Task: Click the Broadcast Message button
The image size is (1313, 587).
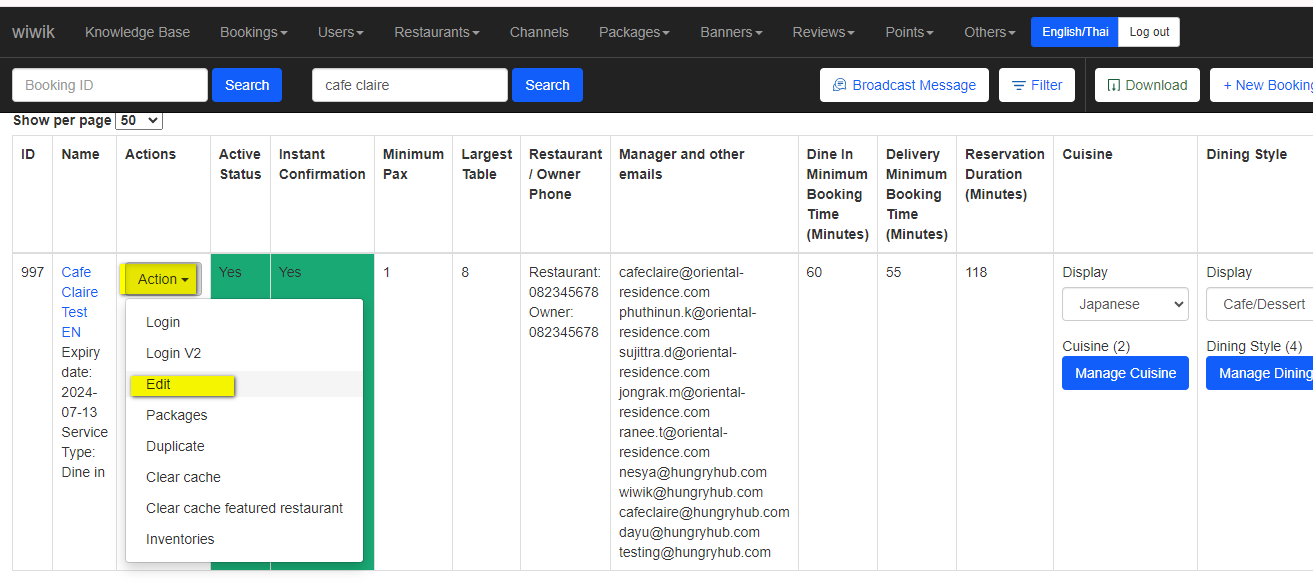Action: coord(904,85)
